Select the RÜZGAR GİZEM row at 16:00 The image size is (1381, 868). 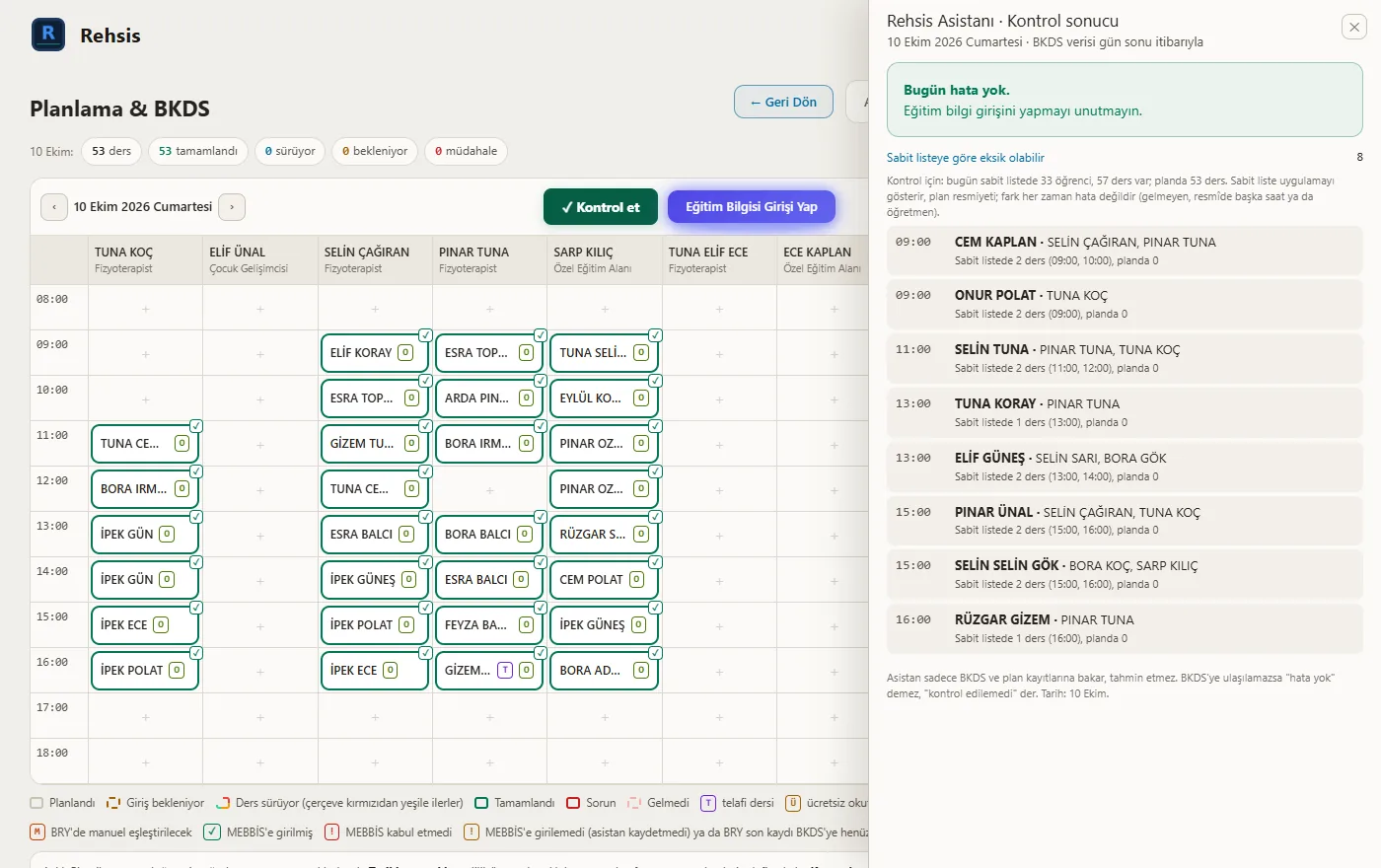[x=1125, y=628]
